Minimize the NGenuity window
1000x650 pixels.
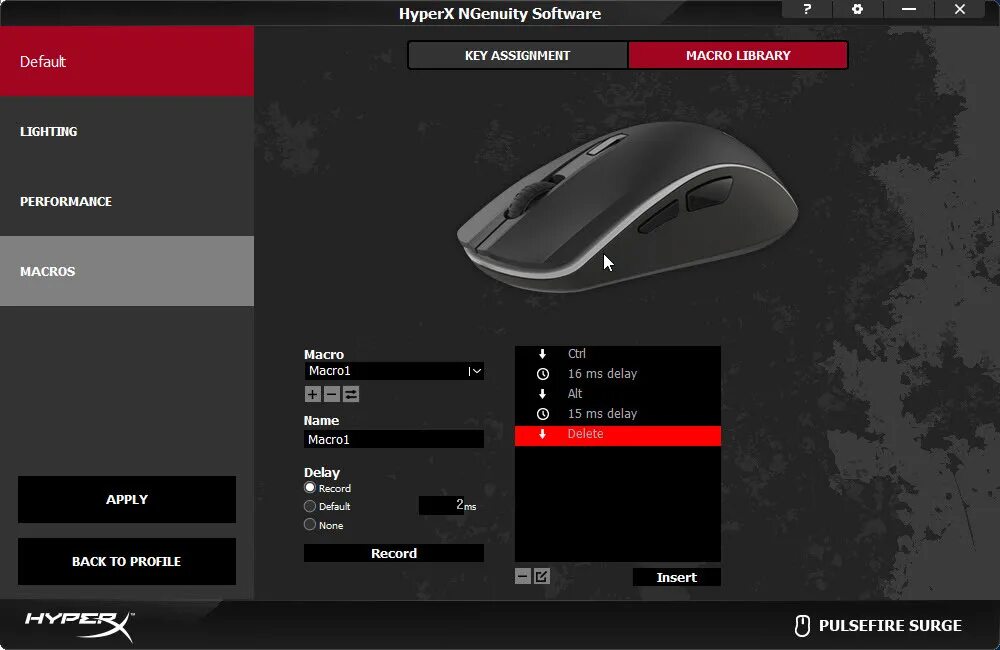pos(909,9)
